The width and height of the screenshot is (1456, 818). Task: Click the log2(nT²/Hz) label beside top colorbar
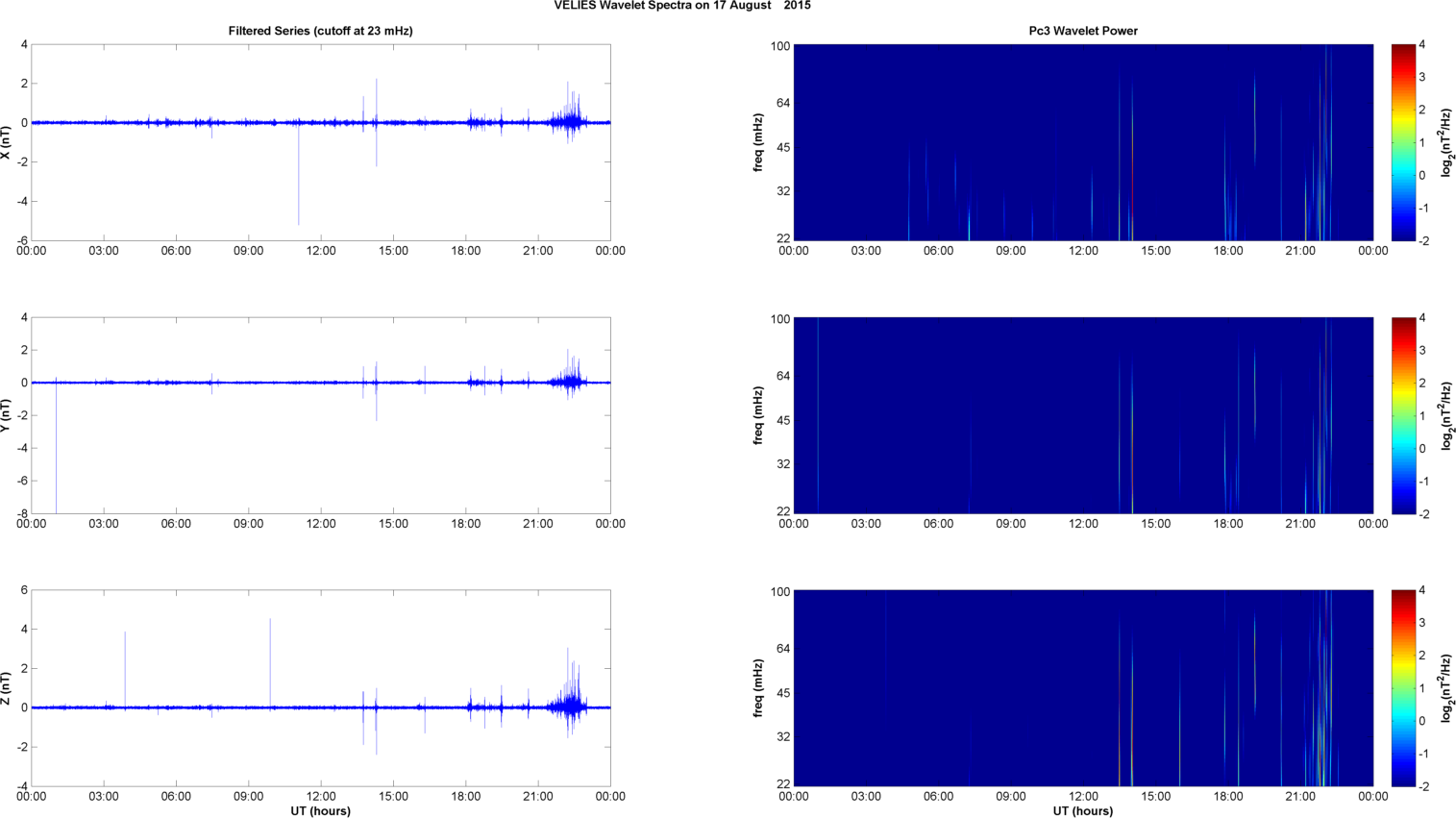tap(1447, 142)
